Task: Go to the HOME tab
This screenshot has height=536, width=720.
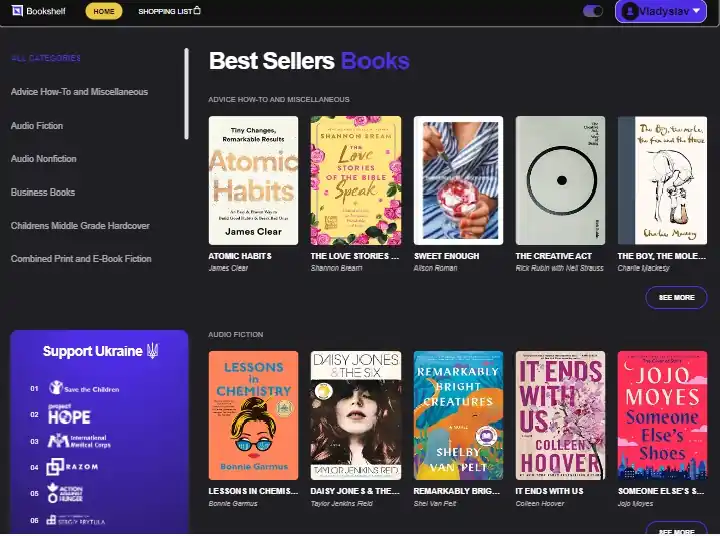Action: 104,11
